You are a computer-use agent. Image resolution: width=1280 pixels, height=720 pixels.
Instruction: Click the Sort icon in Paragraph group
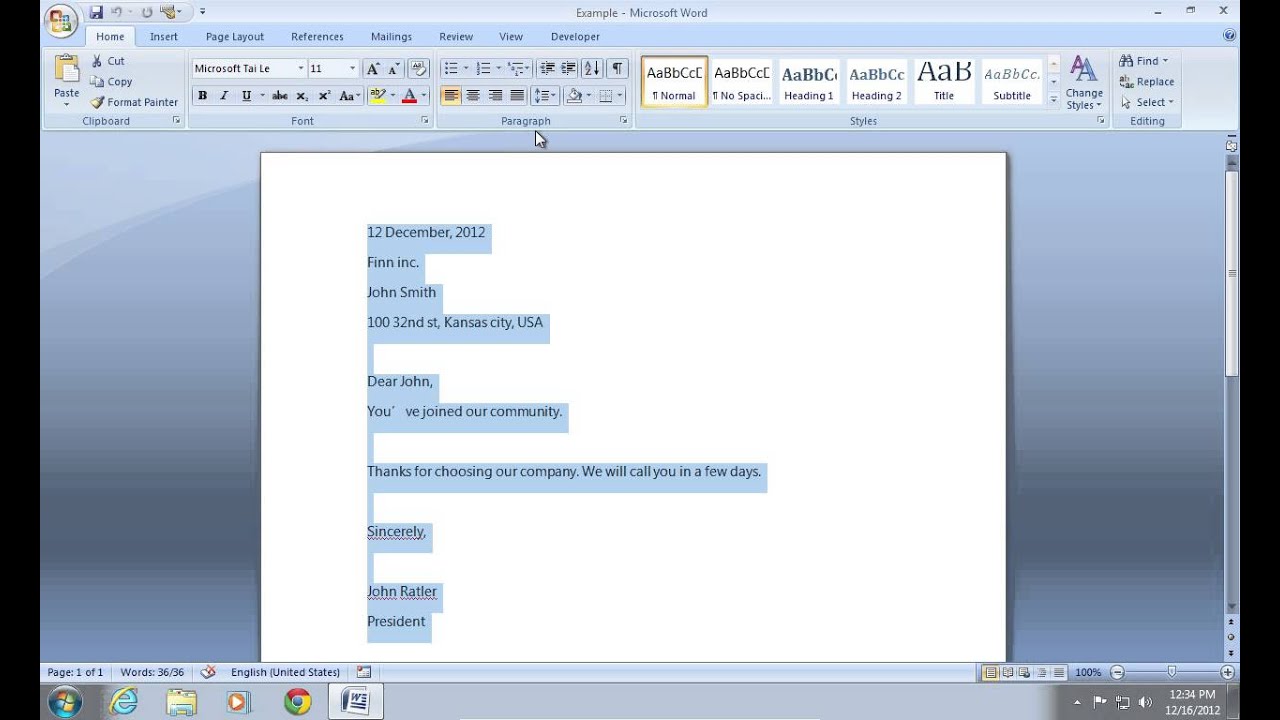click(591, 69)
